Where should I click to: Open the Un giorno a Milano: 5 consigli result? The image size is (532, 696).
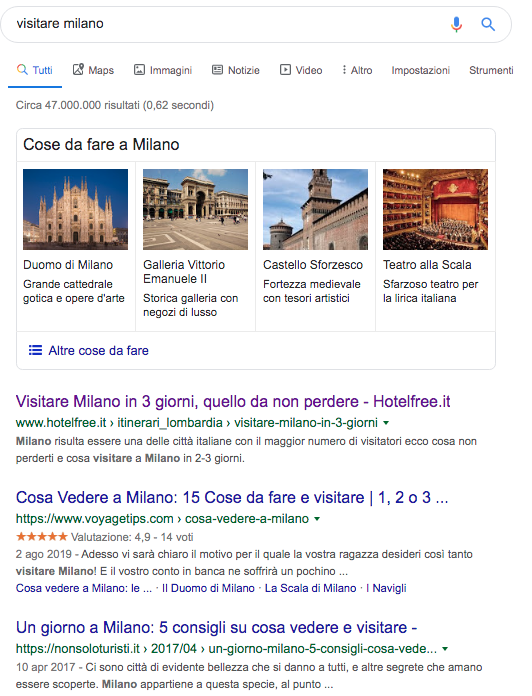[x=217, y=628]
